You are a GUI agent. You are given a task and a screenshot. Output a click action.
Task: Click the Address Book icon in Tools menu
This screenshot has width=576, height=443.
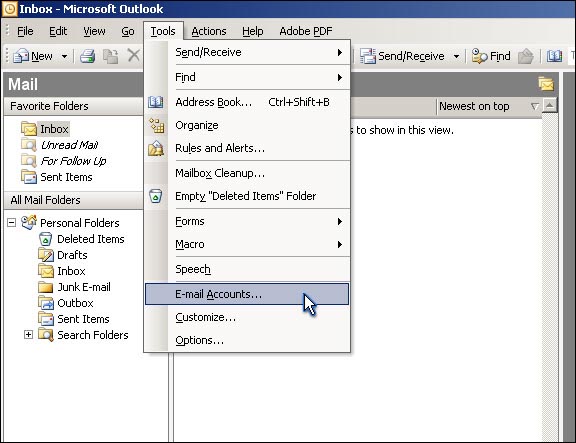click(x=156, y=102)
